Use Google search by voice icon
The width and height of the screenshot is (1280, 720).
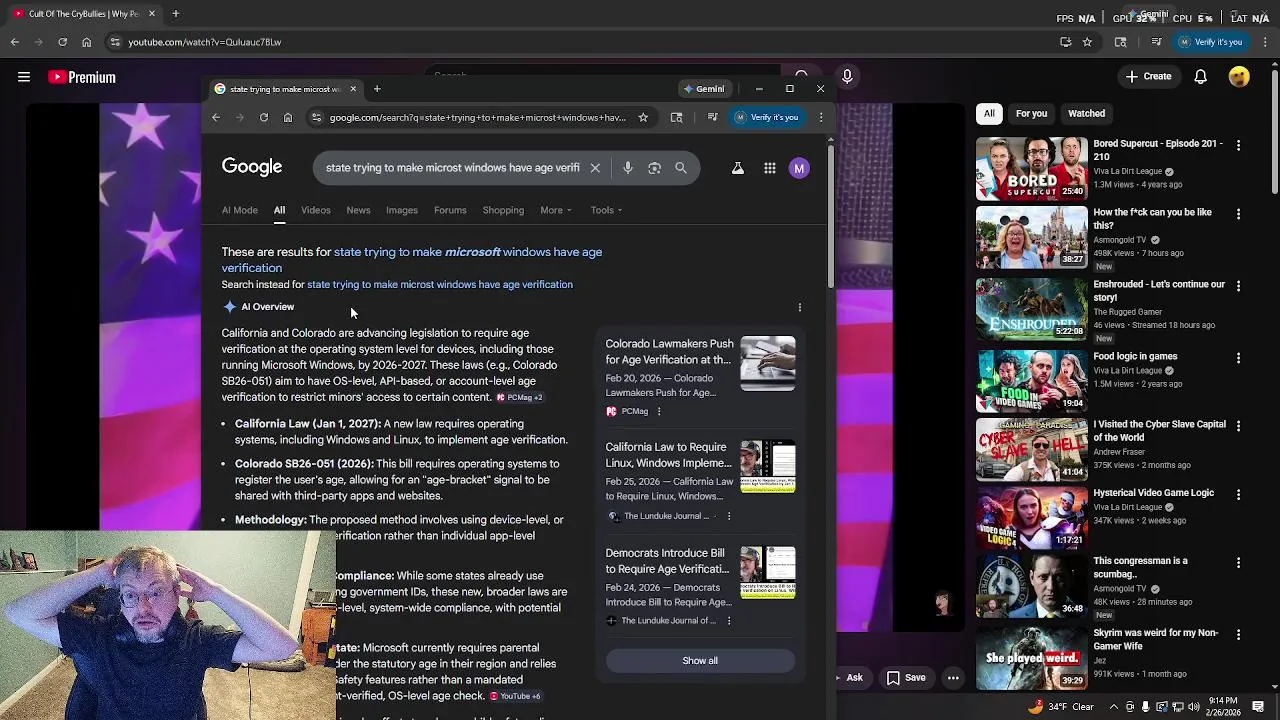pos(628,168)
